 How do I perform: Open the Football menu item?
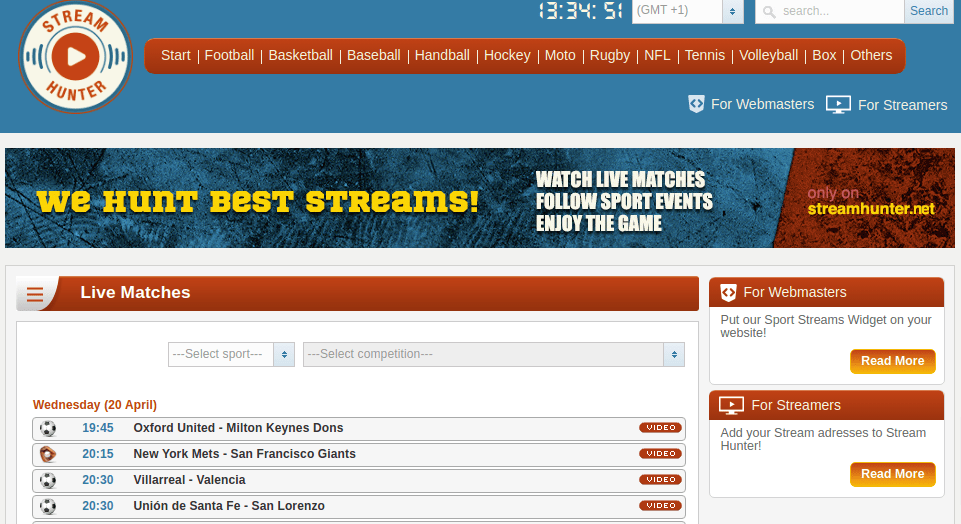coord(229,56)
